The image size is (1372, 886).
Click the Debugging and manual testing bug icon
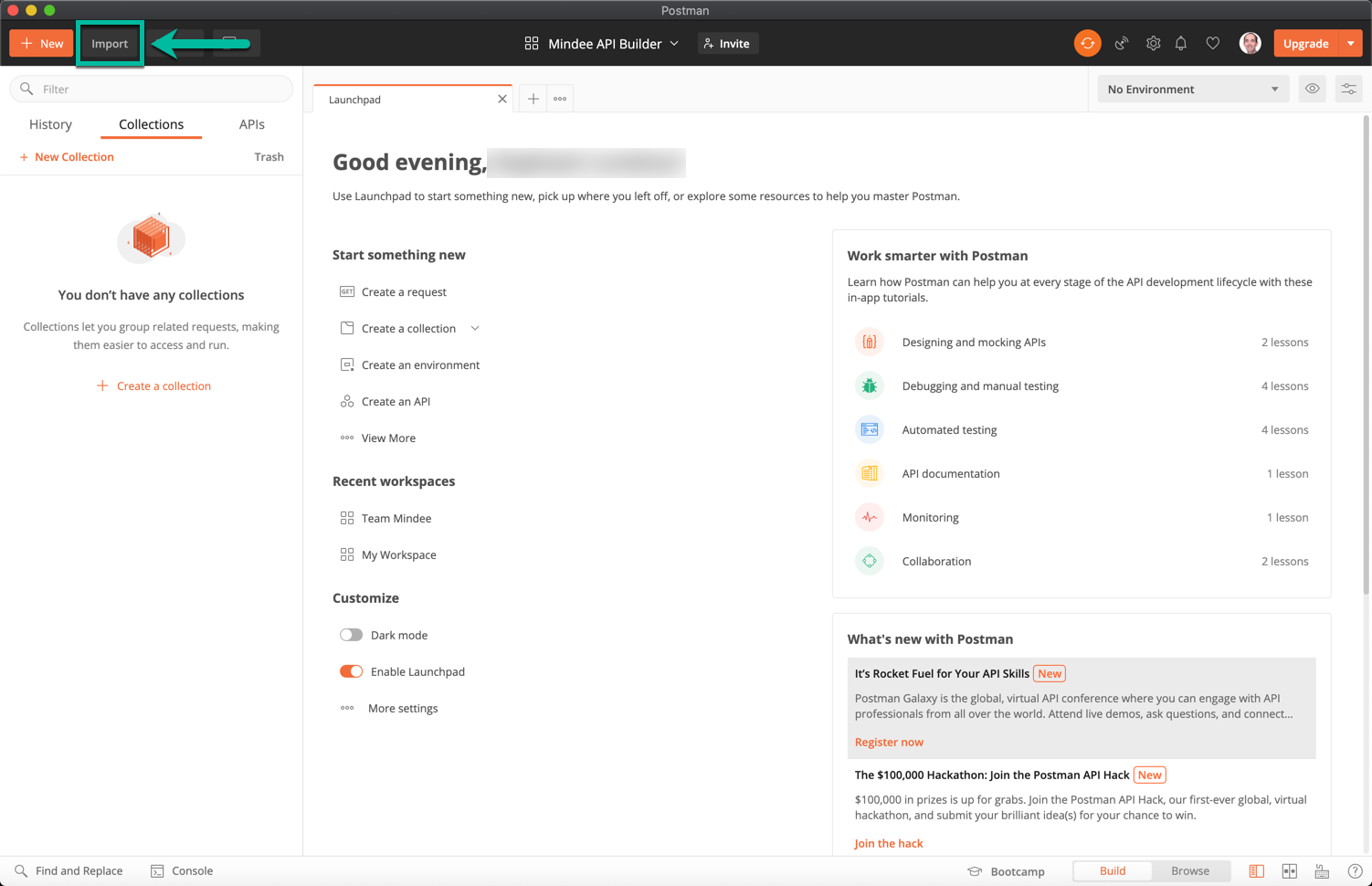click(x=870, y=385)
